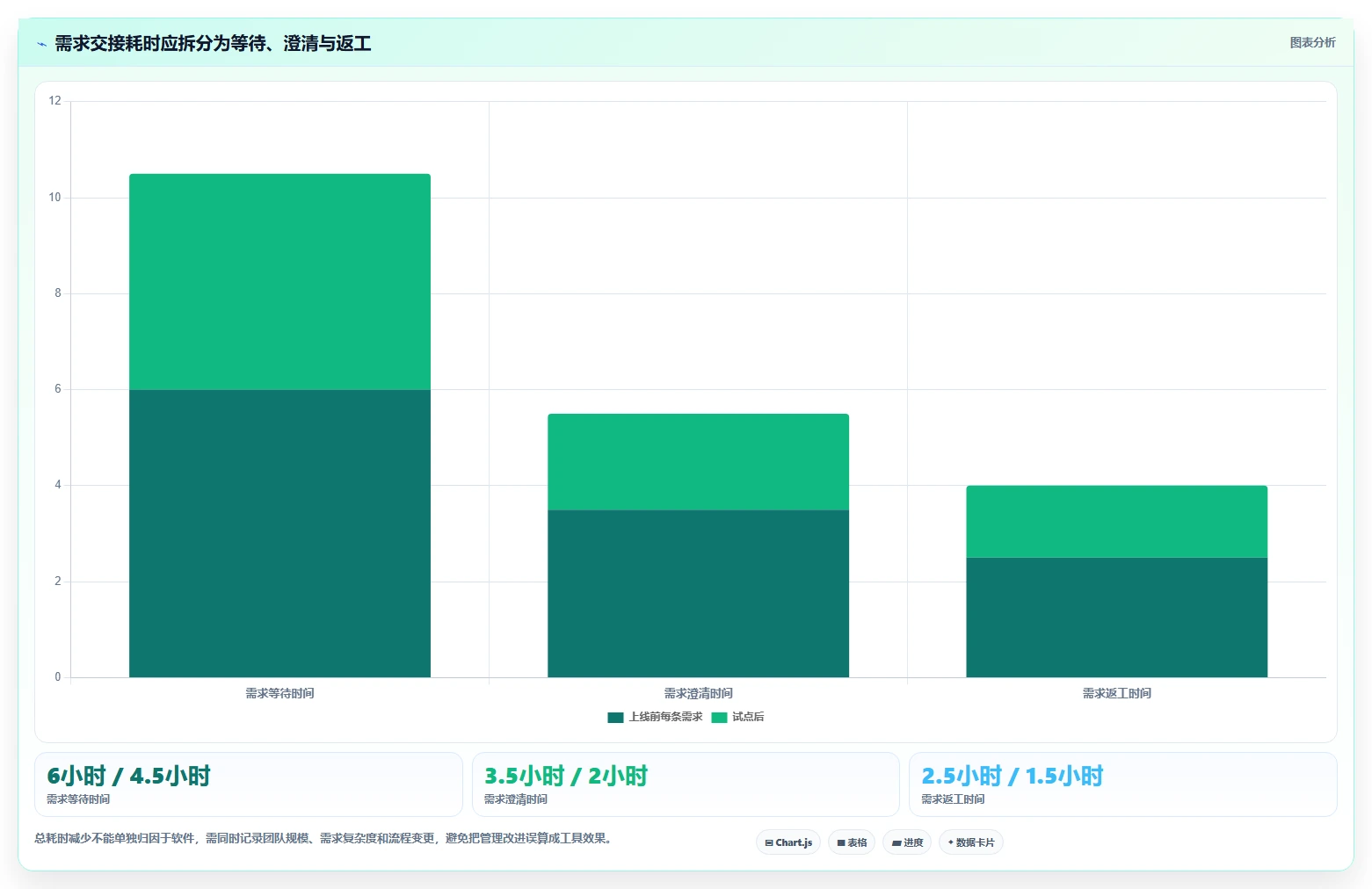Click the 需求澄清时间 x-axis label
Screen dimensions: 1372x889
click(x=698, y=694)
